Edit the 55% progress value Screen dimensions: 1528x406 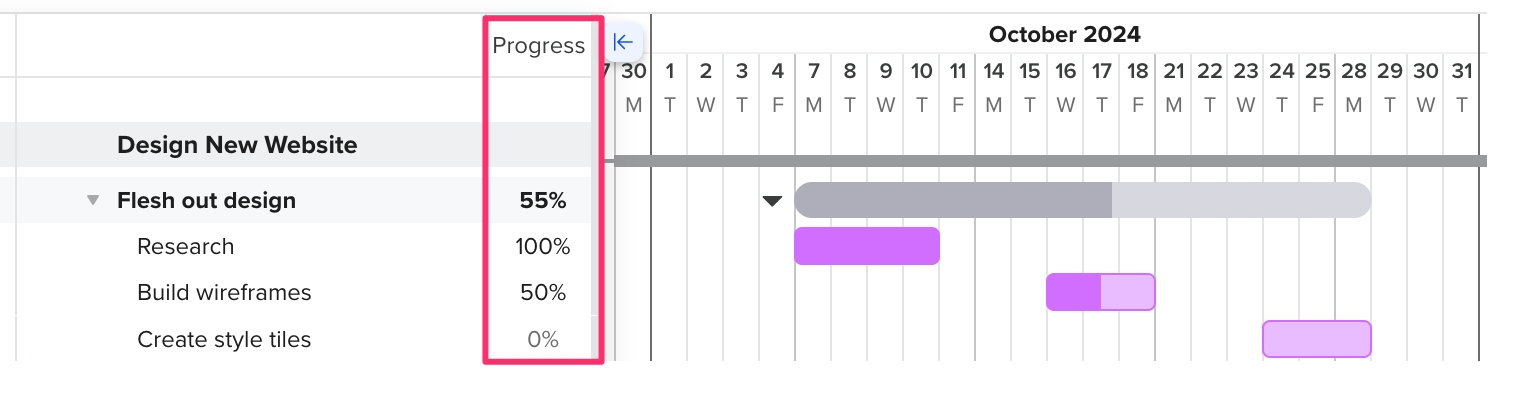click(x=543, y=200)
